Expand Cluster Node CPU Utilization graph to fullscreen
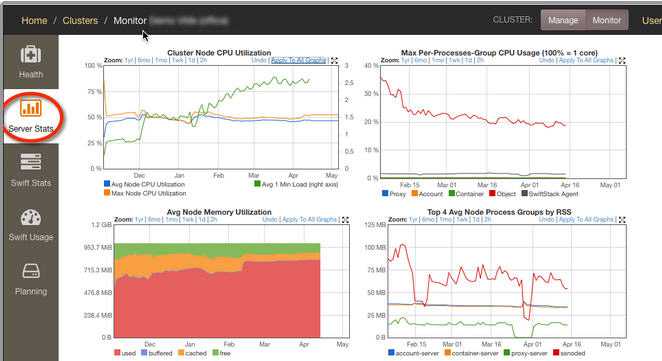 coord(334,60)
